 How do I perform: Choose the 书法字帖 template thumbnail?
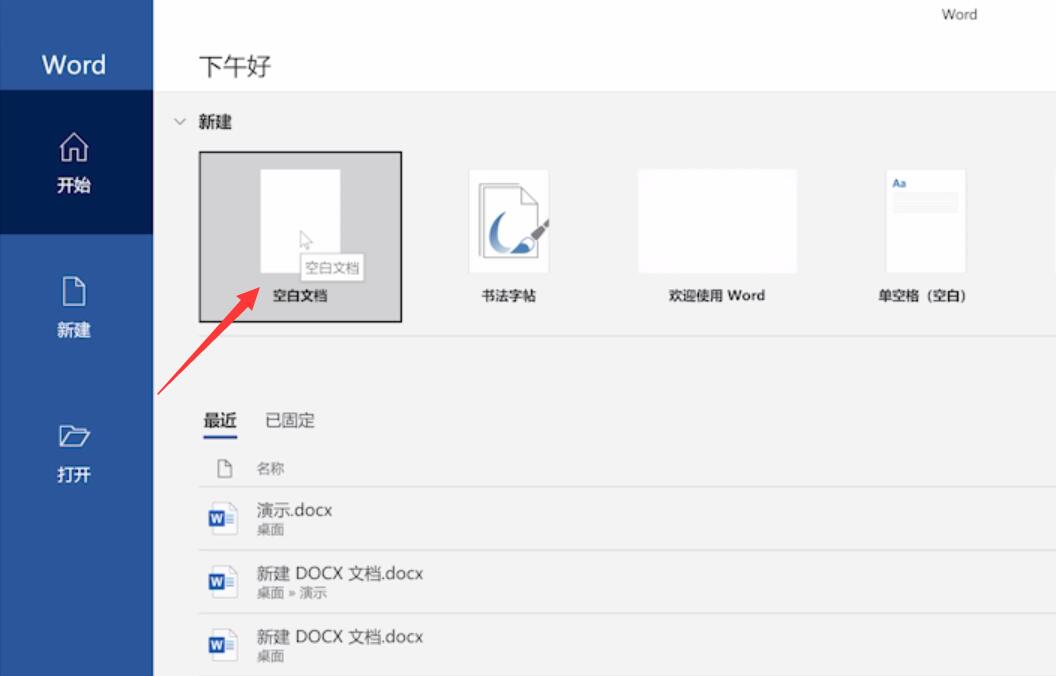(x=508, y=221)
